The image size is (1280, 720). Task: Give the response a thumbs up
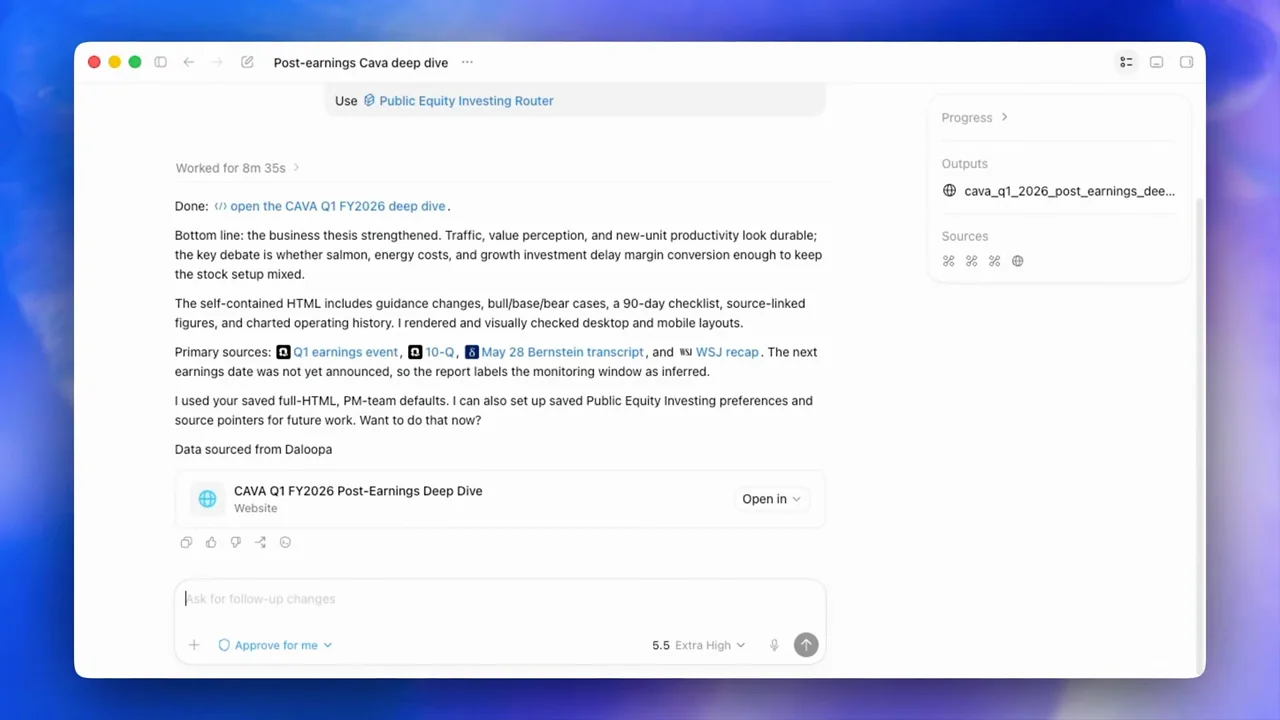coord(211,542)
